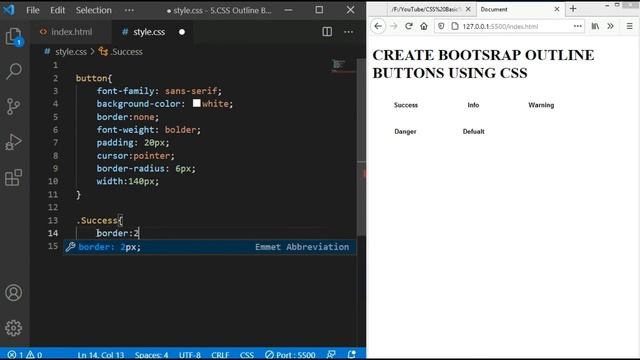Go forward in the browser

tap(393, 26)
